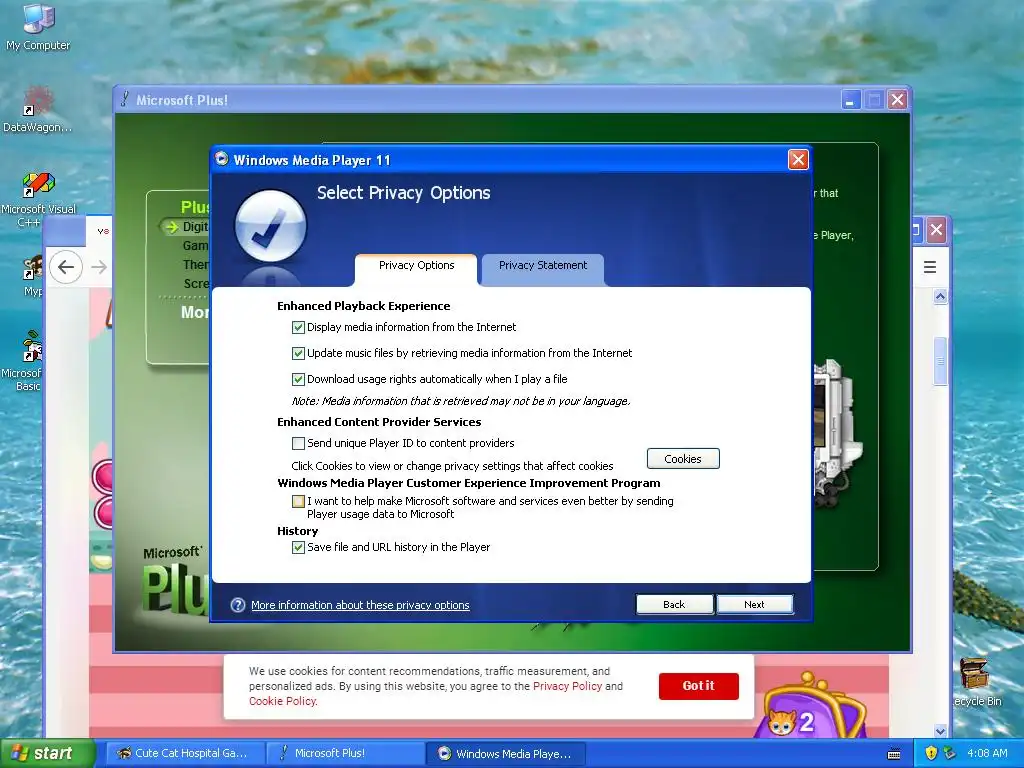Open the DataWagon desktop shortcut
The height and width of the screenshot is (768, 1024).
click(38, 110)
